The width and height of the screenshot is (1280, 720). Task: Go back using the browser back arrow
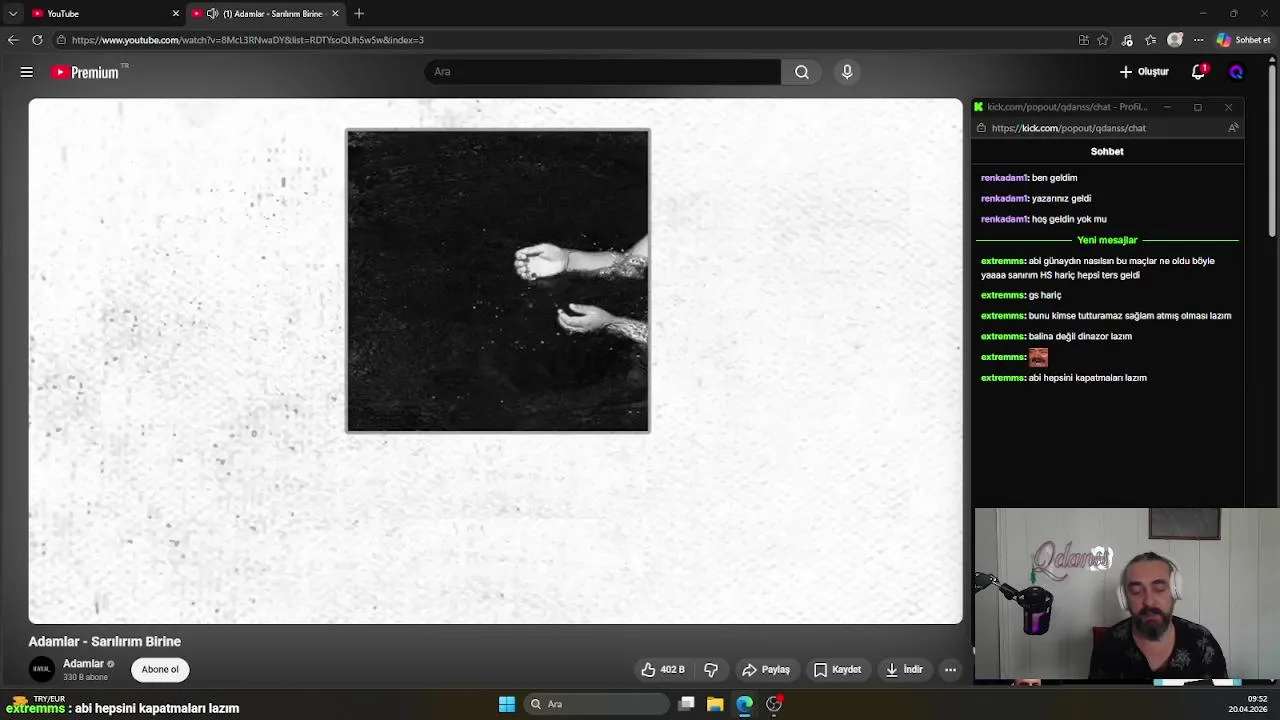click(13, 40)
